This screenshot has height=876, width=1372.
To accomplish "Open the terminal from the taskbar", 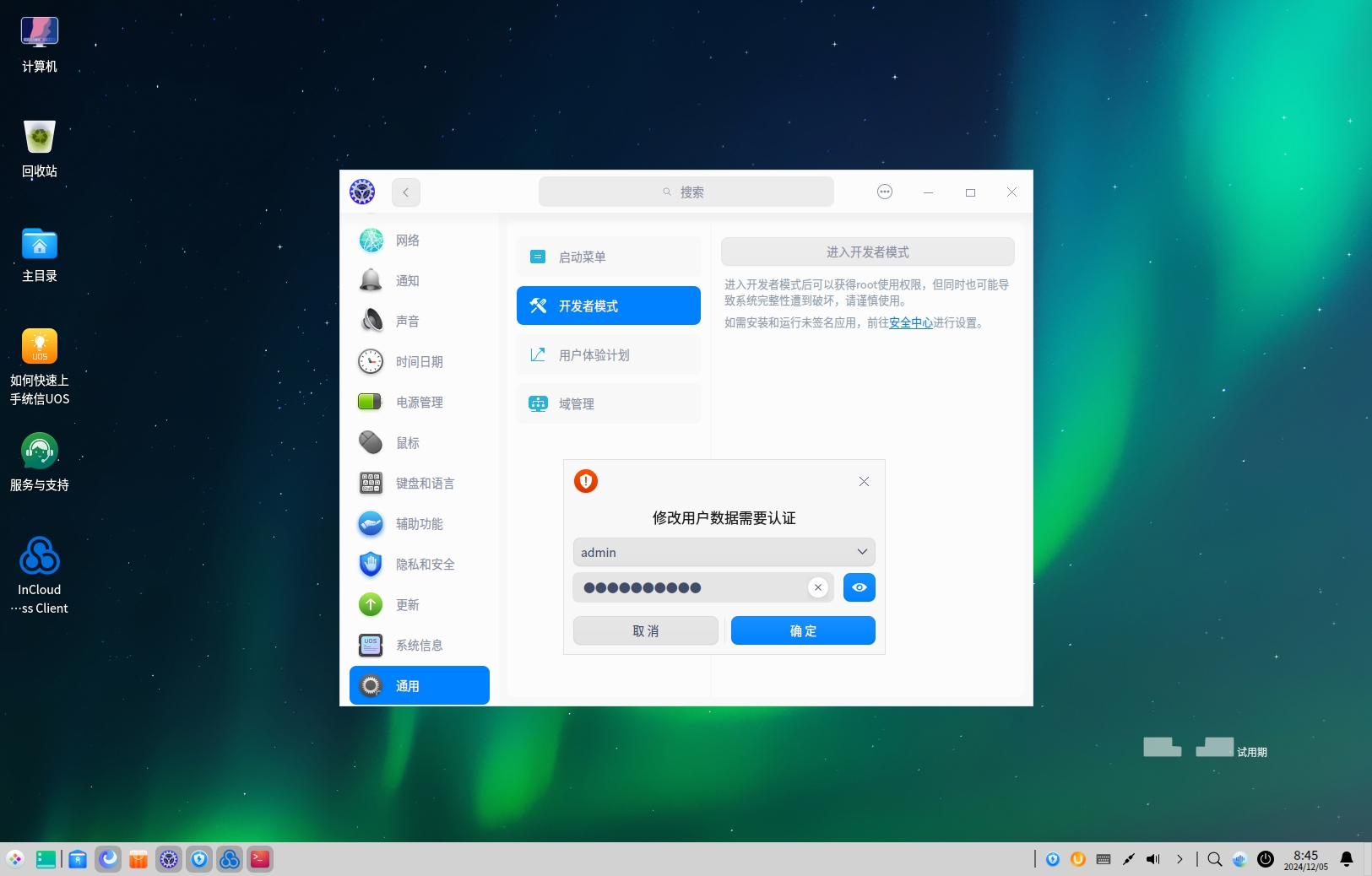I will [x=259, y=859].
